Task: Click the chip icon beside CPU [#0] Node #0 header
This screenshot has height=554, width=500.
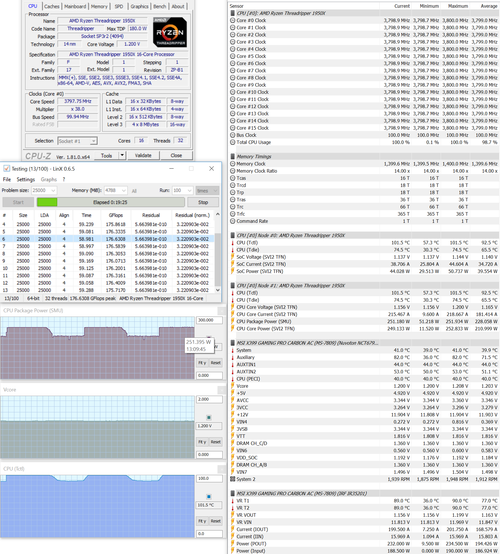Action: 233,235
